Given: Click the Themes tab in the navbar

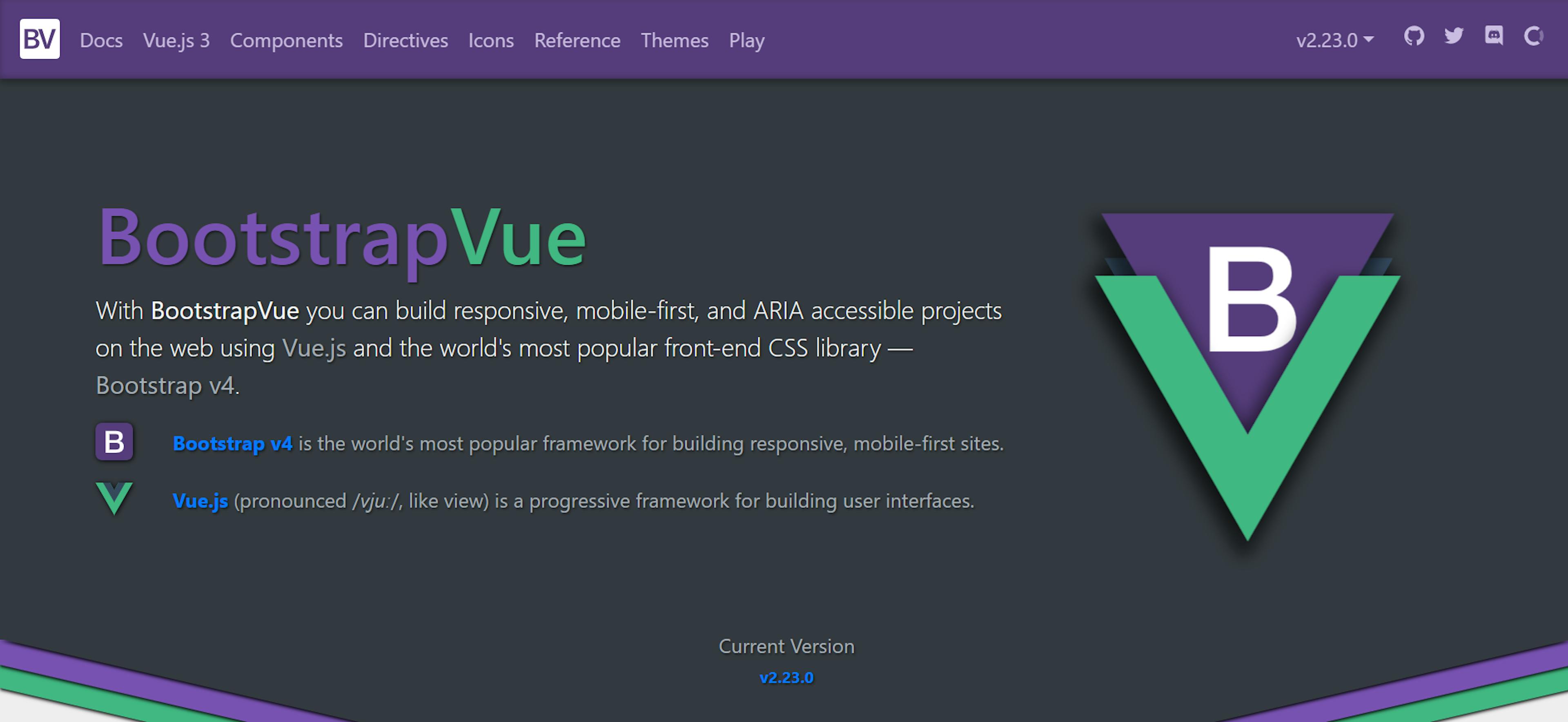Looking at the screenshot, I should click(x=674, y=41).
